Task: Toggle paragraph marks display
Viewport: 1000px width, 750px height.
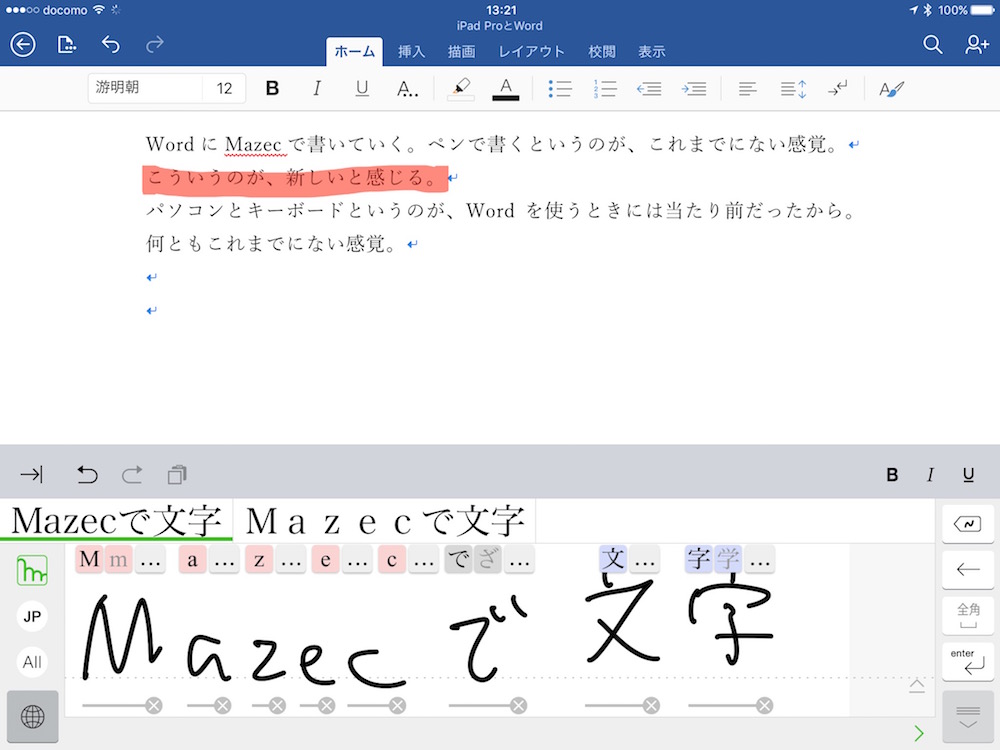Action: click(x=837, y=89)
